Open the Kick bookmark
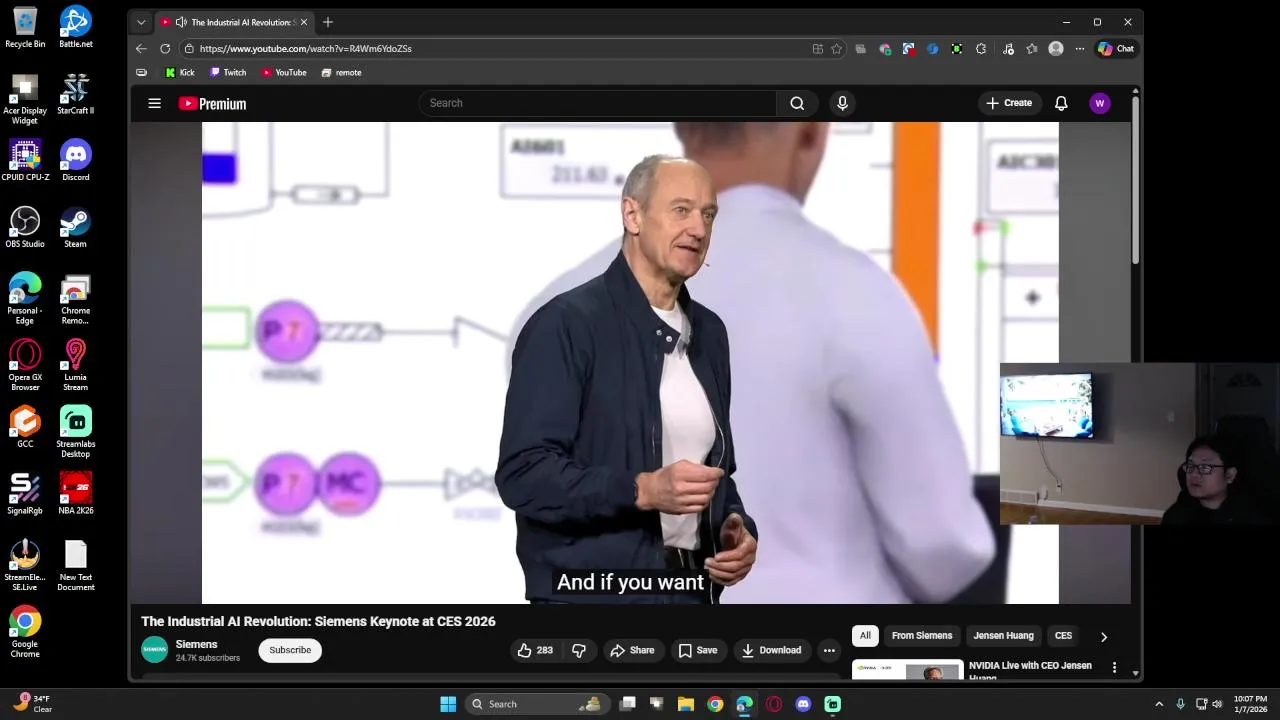Viewport: 1280px width, 720px height. tap(180, 72)
